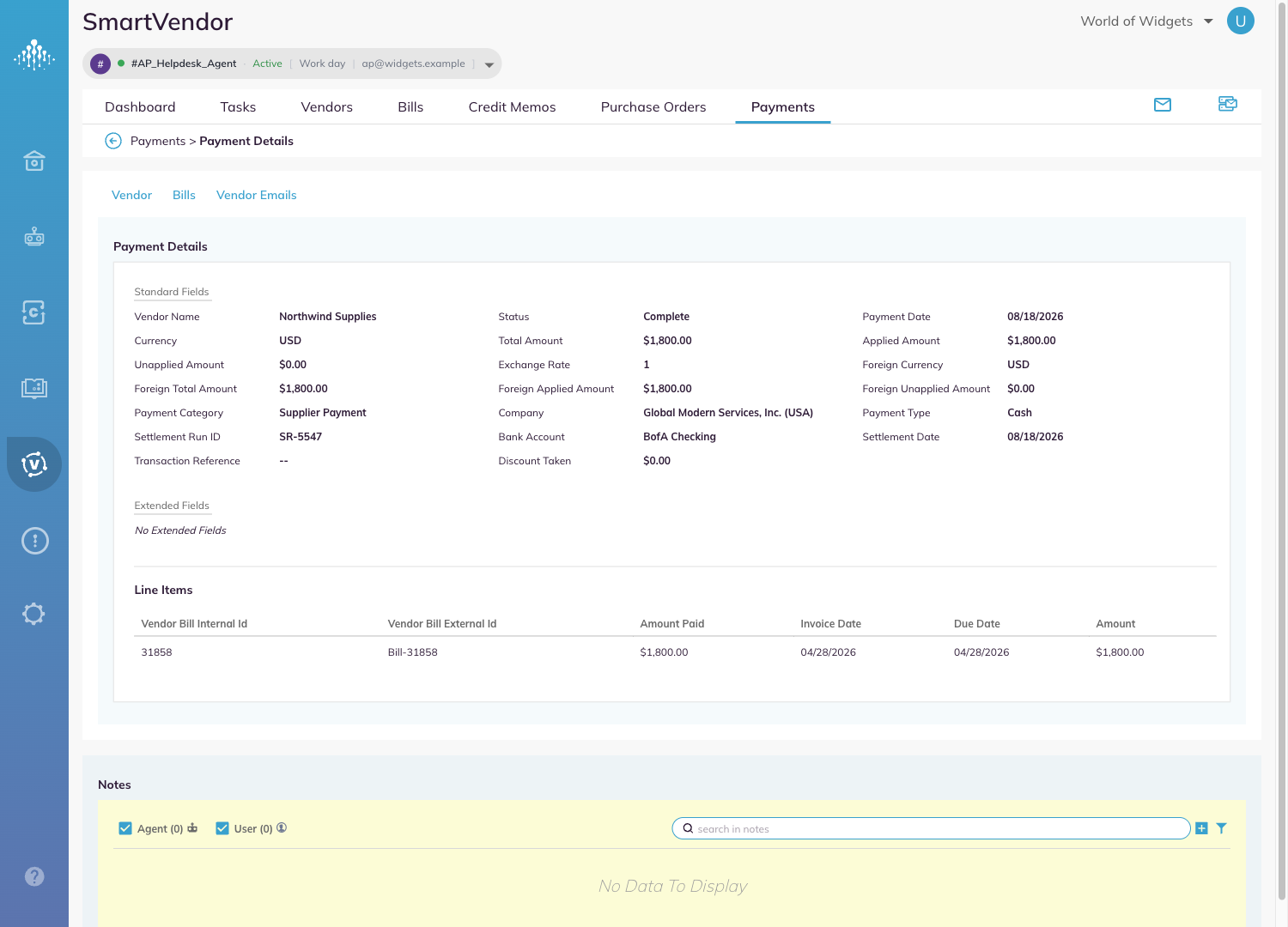Click Global Modern Services, Inc. (USA)
This screenshot has width=1288, height=927.
click(x=728, y=413)
